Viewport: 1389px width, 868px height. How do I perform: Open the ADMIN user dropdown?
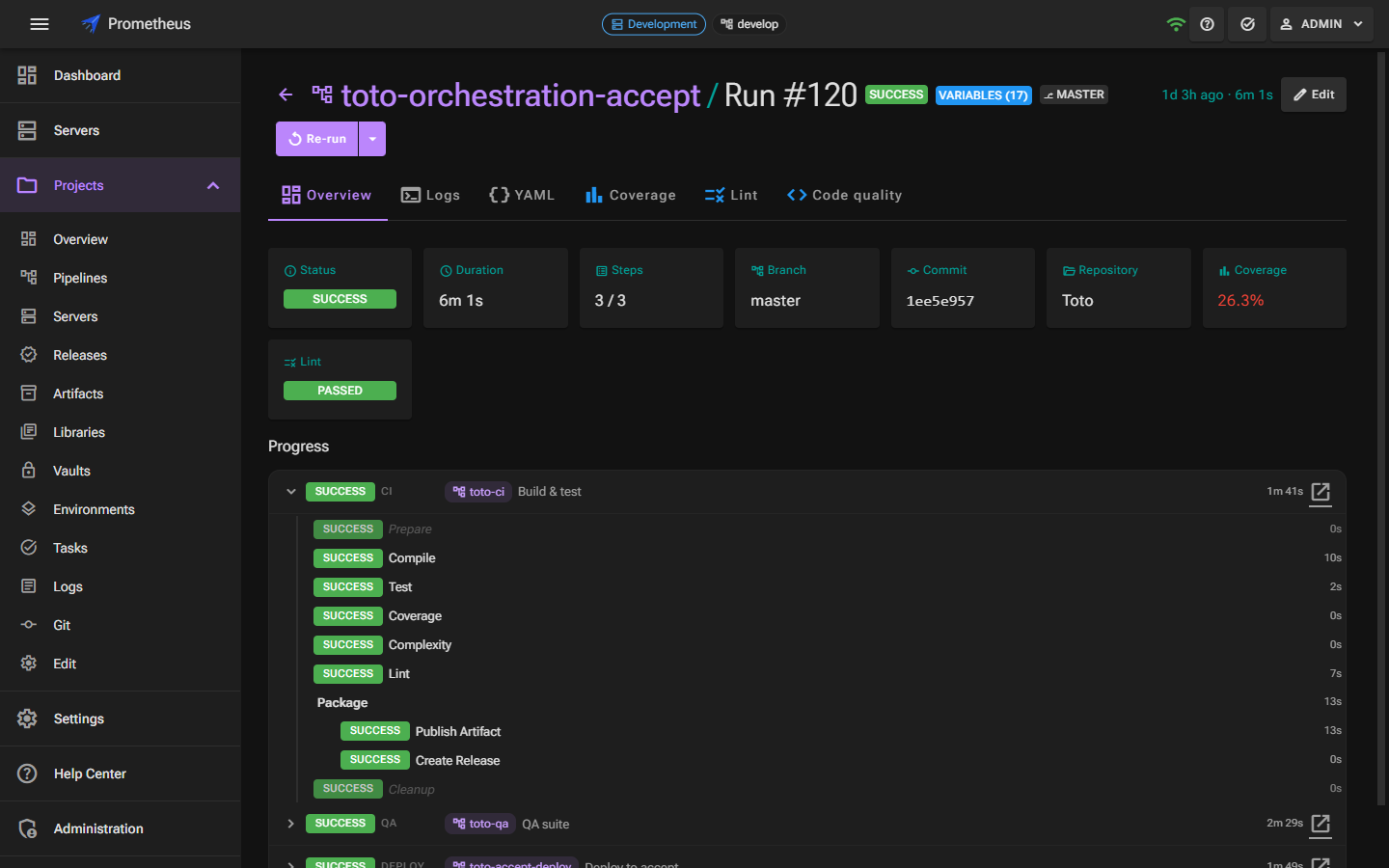point(1321,24)
